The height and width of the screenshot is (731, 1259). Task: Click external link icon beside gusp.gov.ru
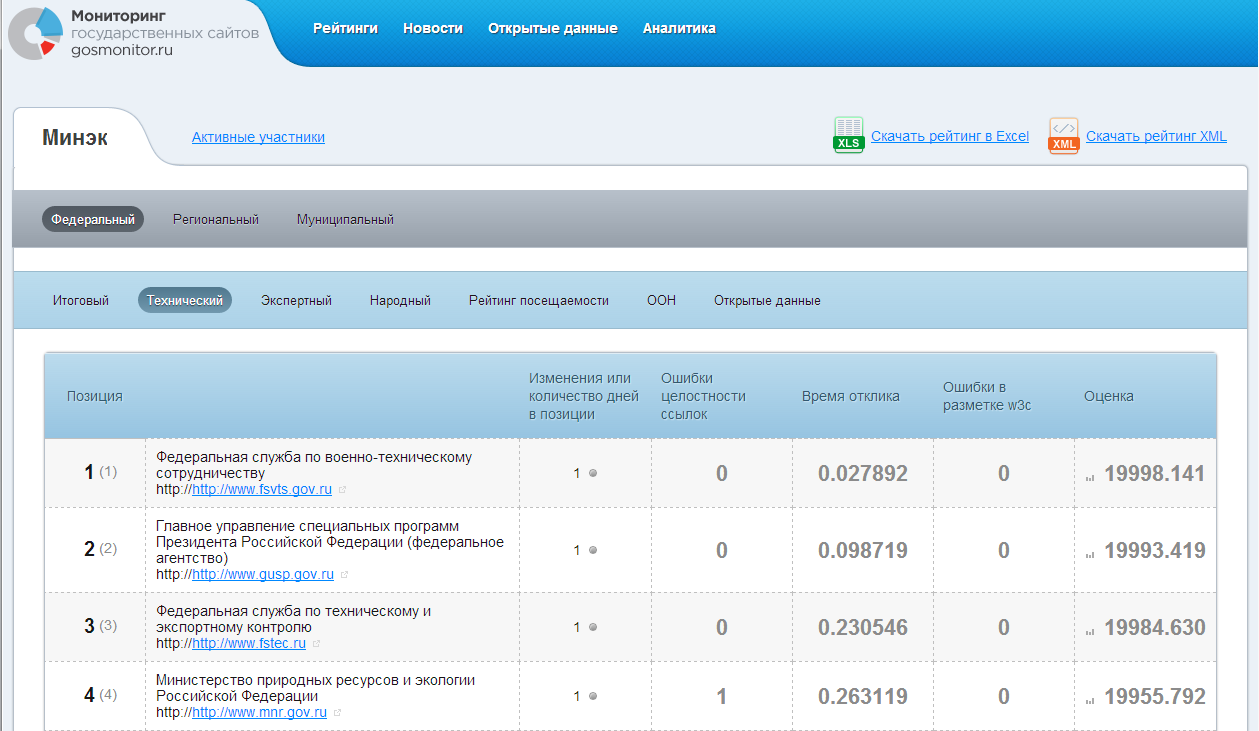(344, 575)
